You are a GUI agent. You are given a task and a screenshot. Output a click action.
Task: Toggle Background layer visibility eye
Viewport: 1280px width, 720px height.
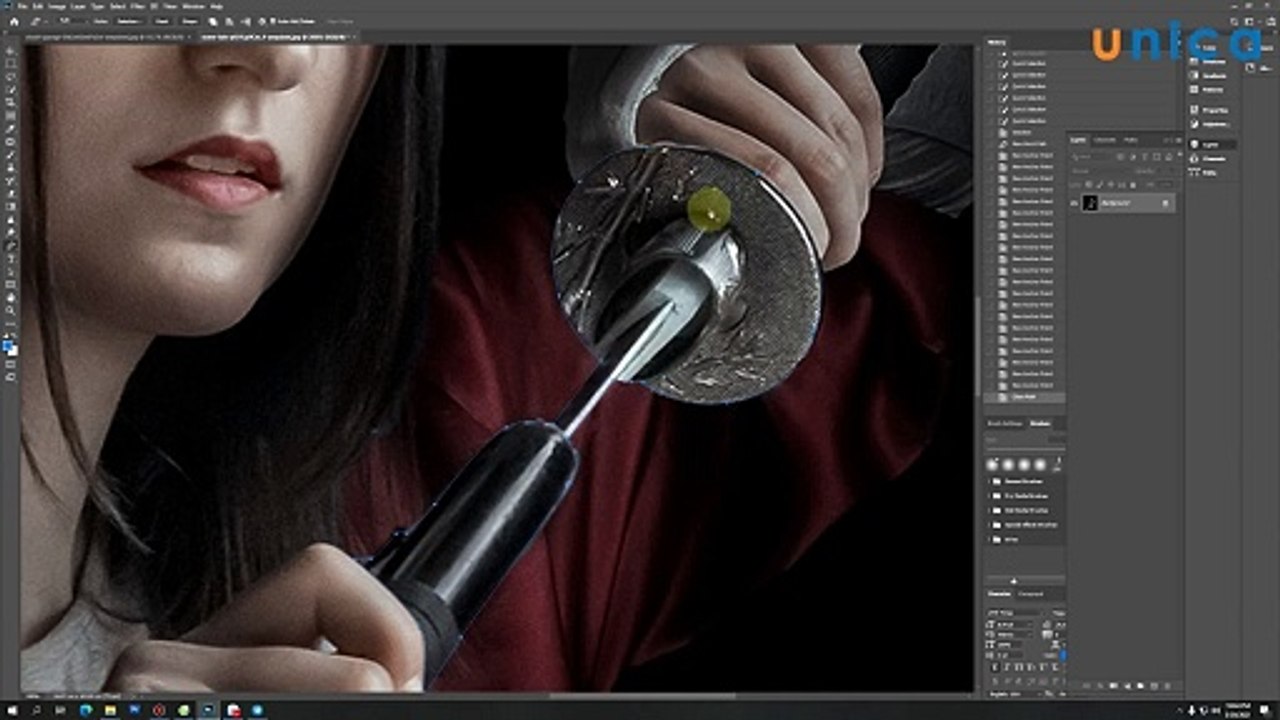[x=1074, y=203]
